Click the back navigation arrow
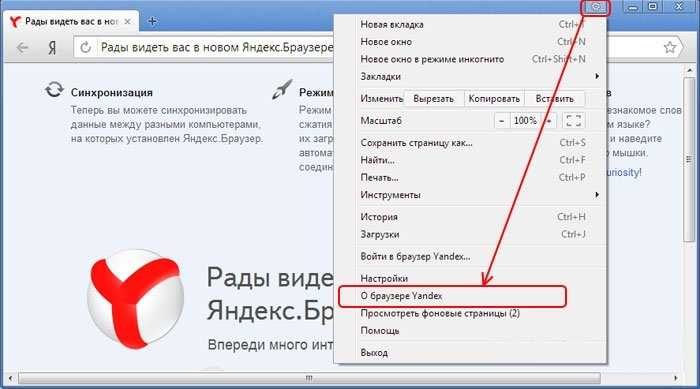Viewport: 700px width, 389px height. [x=22, y=47]
